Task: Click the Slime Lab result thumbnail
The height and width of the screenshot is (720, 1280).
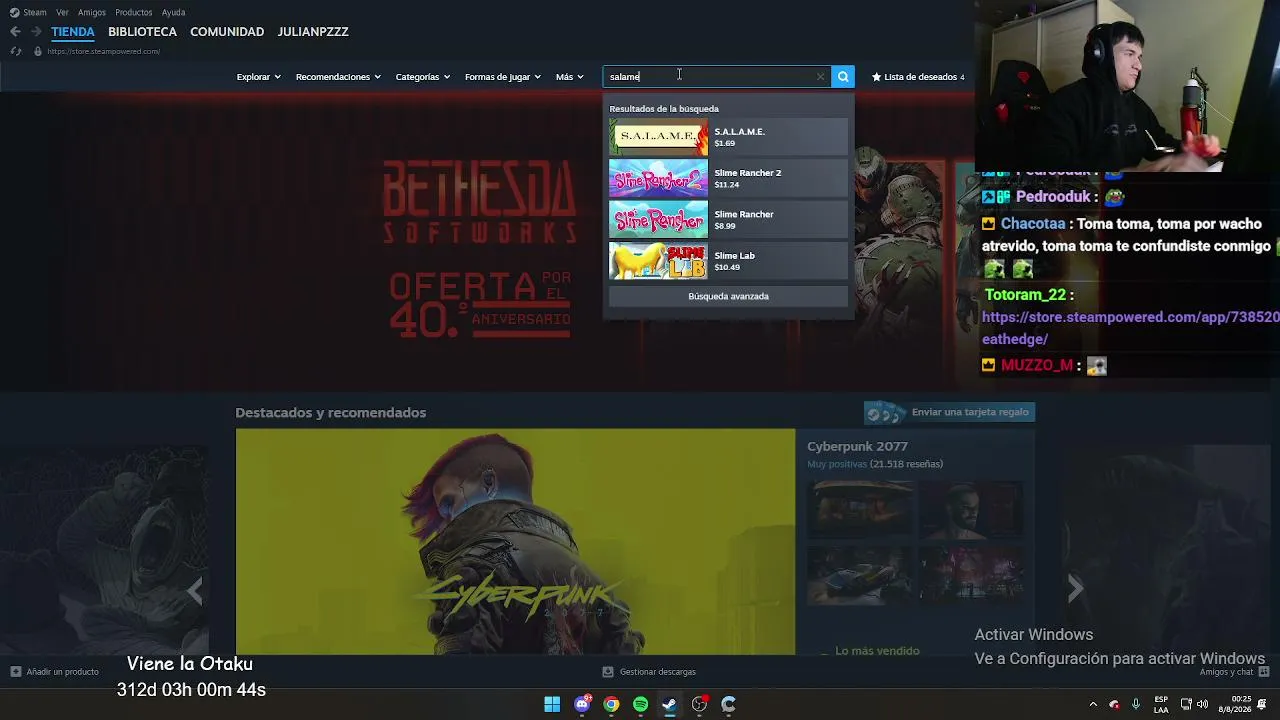Action: tap(658, 261)
